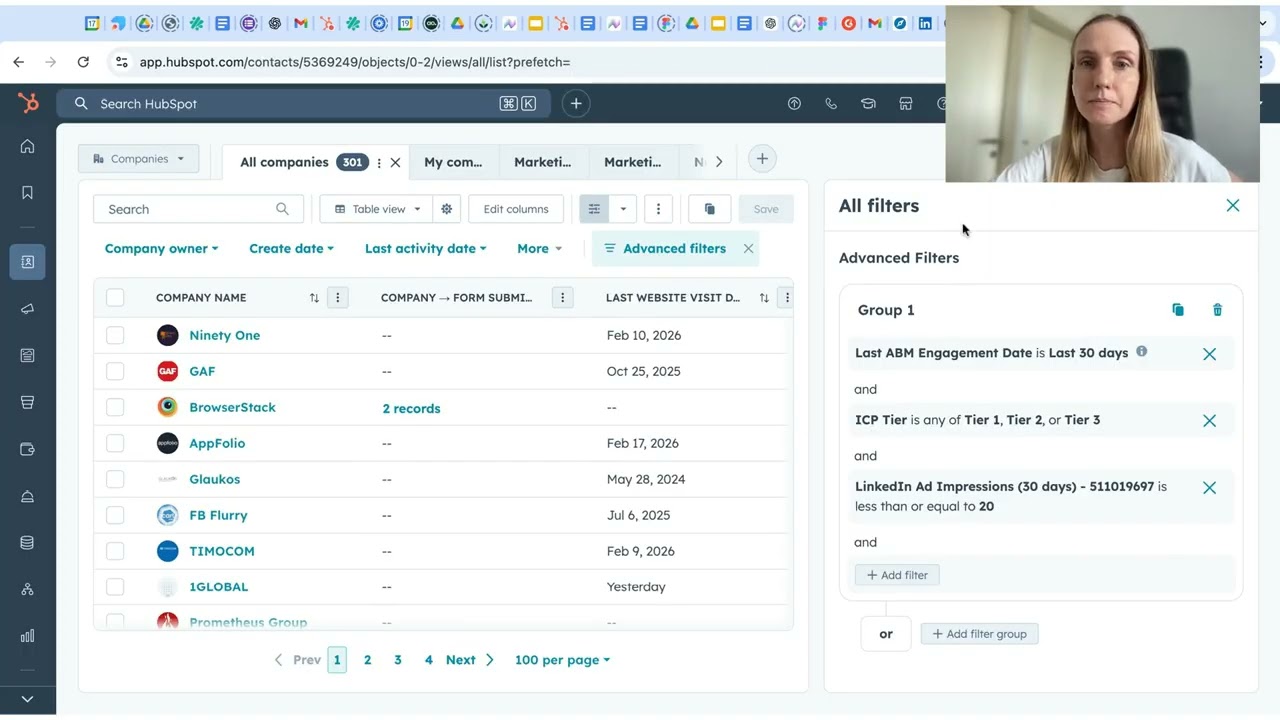
Task: Open the CRM contacts icon in the sidebar
Action: [28, 262]
